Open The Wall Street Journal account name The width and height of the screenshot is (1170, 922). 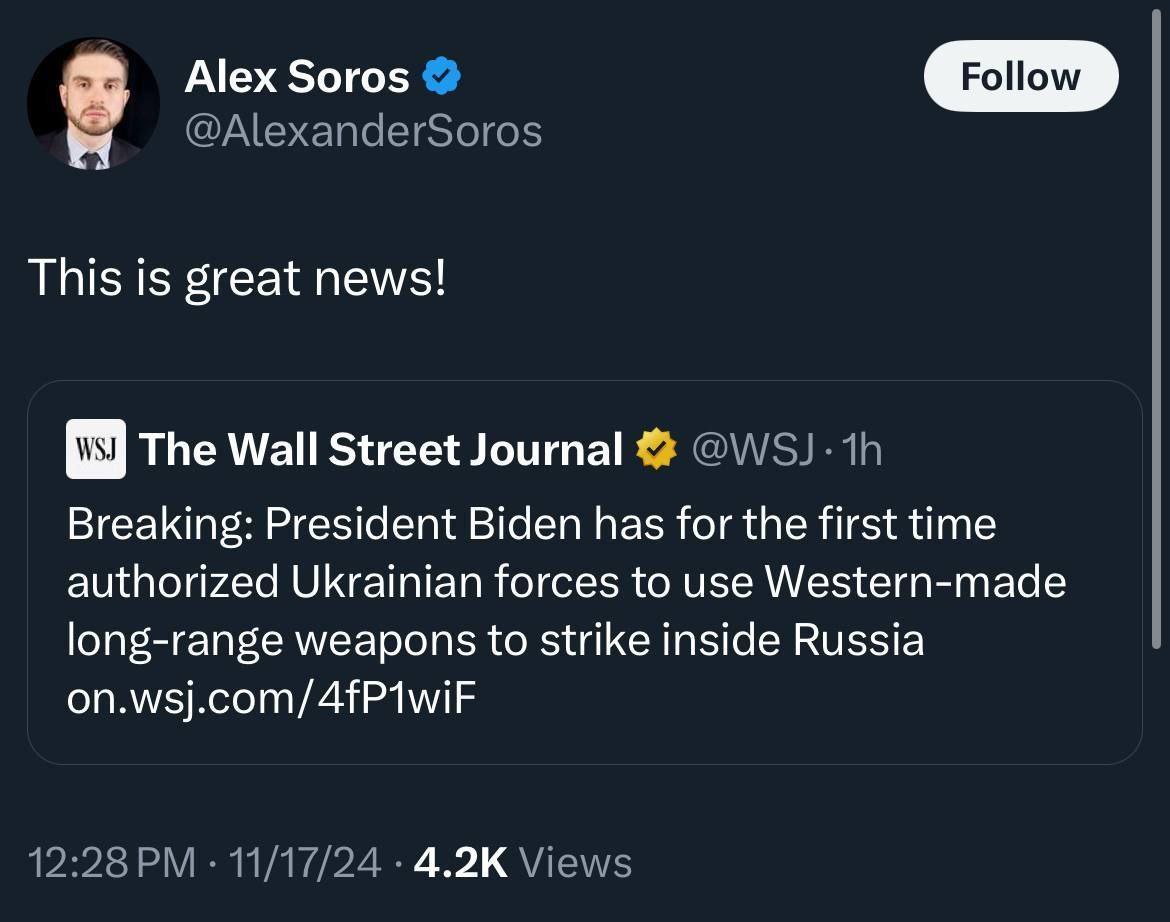[x=381, y=450]
